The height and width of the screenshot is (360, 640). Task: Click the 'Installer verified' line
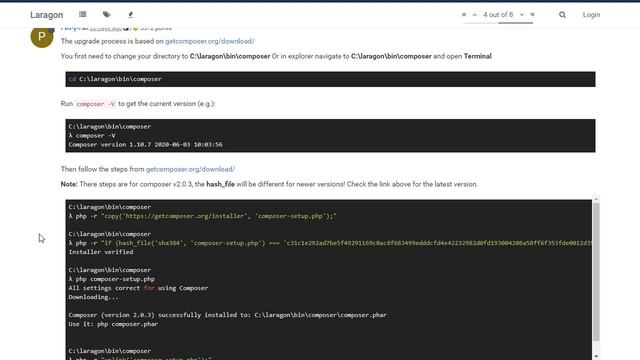pyautogui.click(x=101, y=252)
